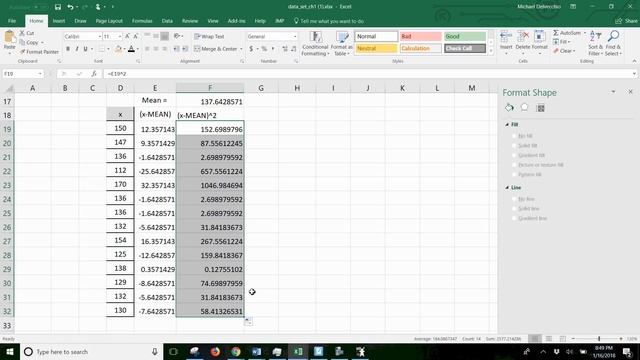Click the Accounting Number Format dollar icon
640x360 pixels.
[x=251, y=49]
